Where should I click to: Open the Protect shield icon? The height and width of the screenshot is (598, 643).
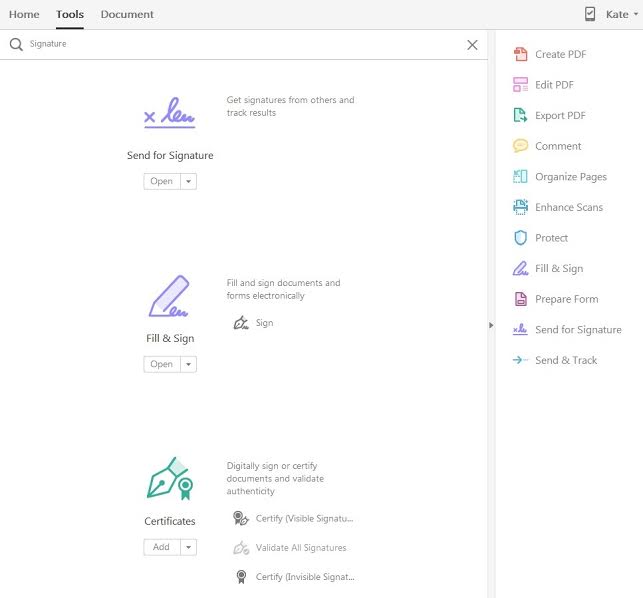(x=520, y=237)
